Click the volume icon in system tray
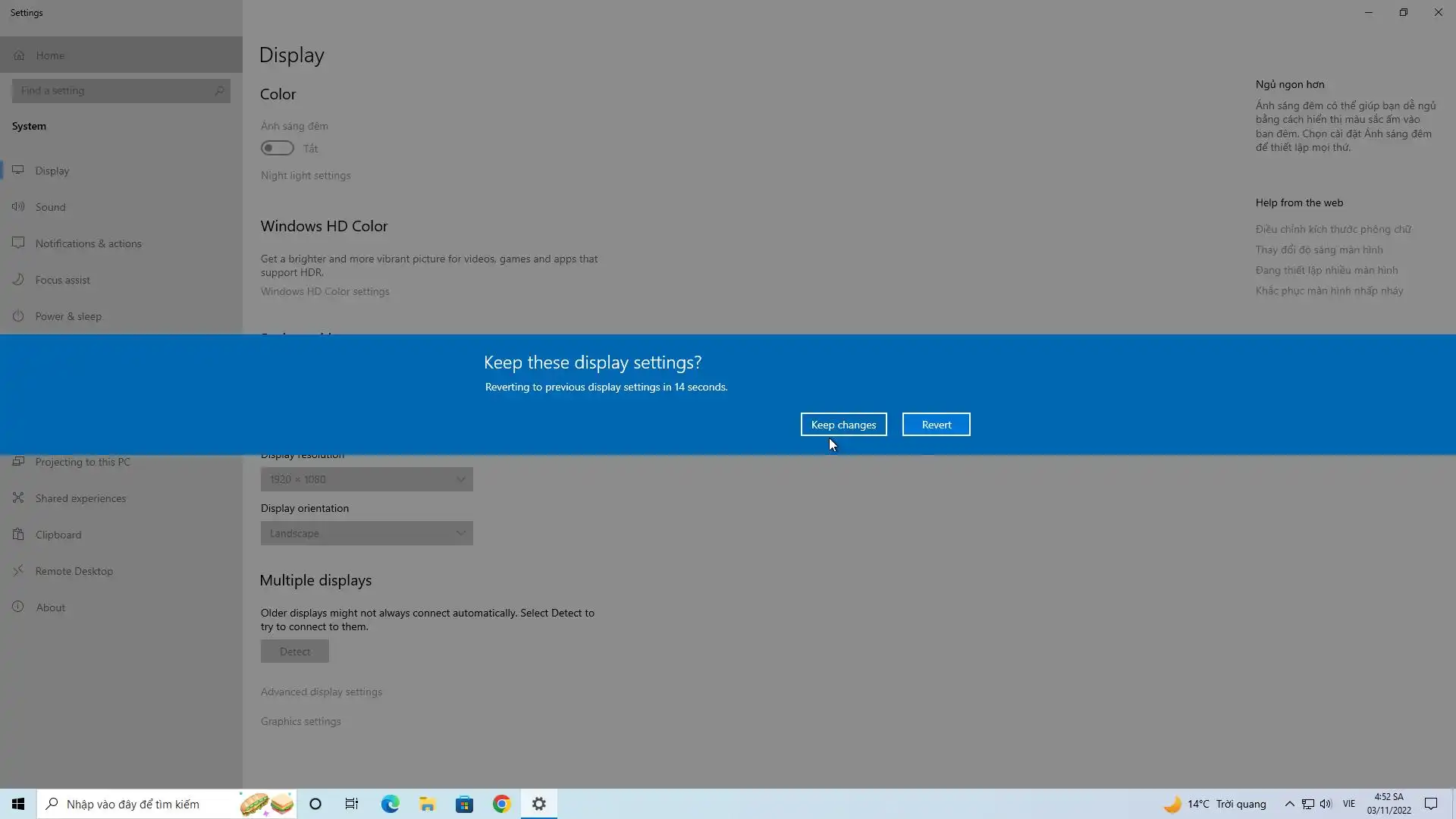The width and height of the screenshot is (1456, 819). pos(1326,804)
